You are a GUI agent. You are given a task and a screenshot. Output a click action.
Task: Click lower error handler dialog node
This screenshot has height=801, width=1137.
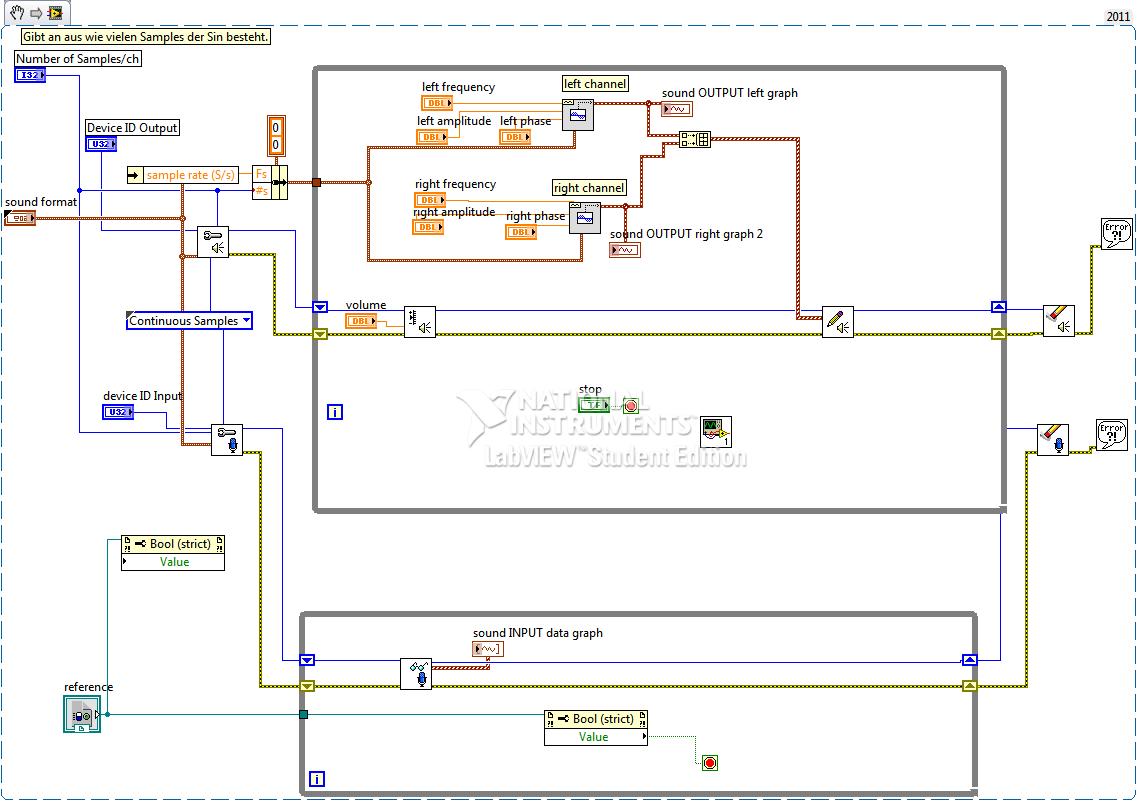(1112, 436)
